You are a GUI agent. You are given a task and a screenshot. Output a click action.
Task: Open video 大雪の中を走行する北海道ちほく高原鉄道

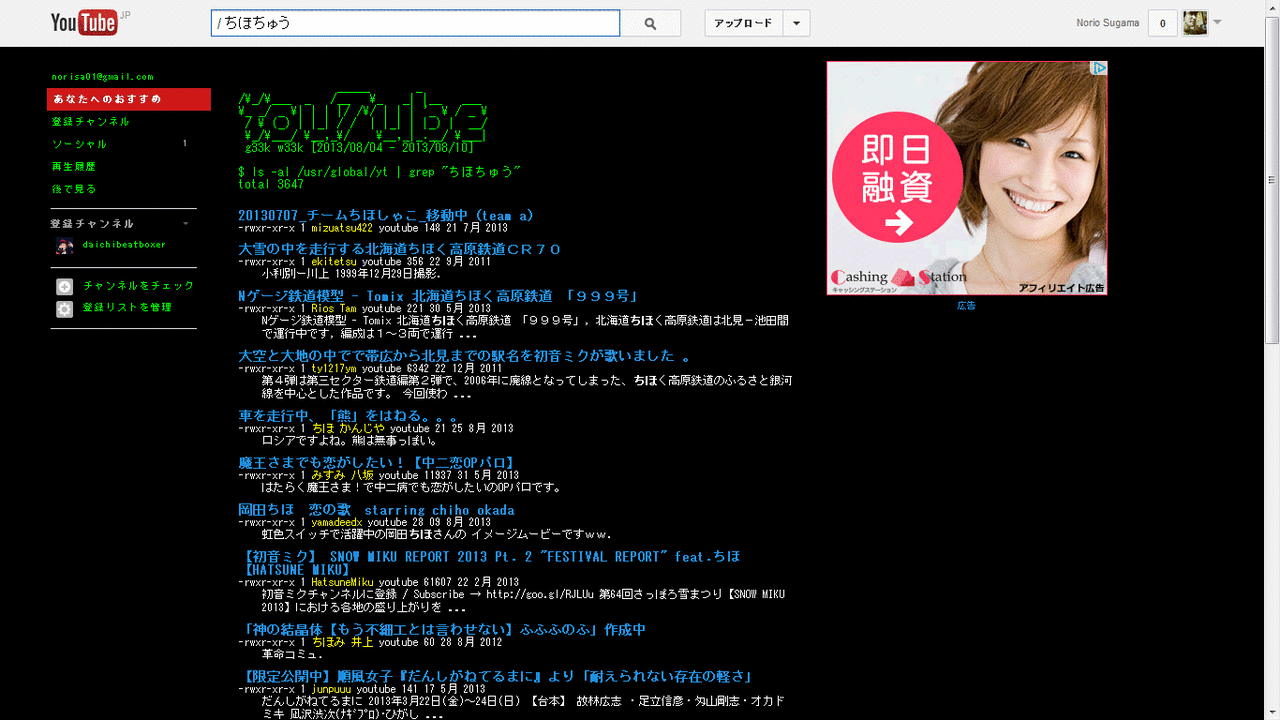(400, 249)
